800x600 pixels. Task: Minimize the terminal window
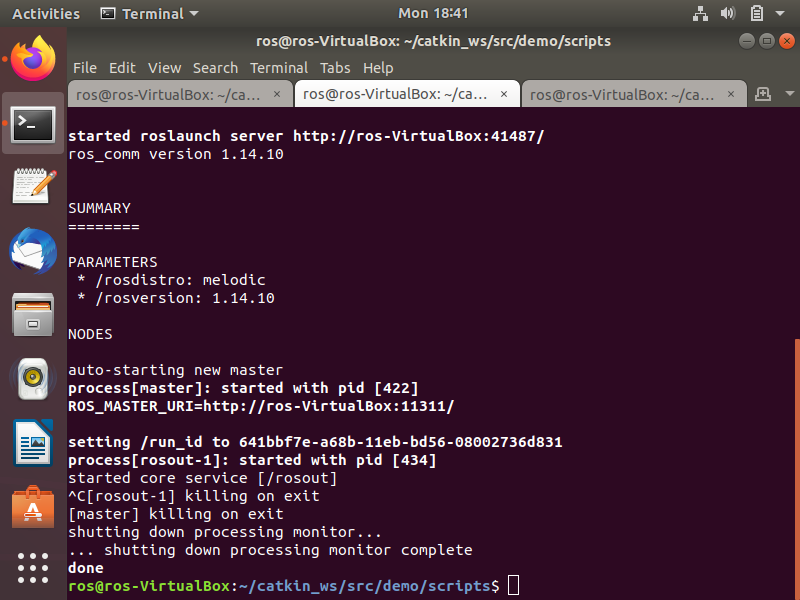click(x=746, y=41)
